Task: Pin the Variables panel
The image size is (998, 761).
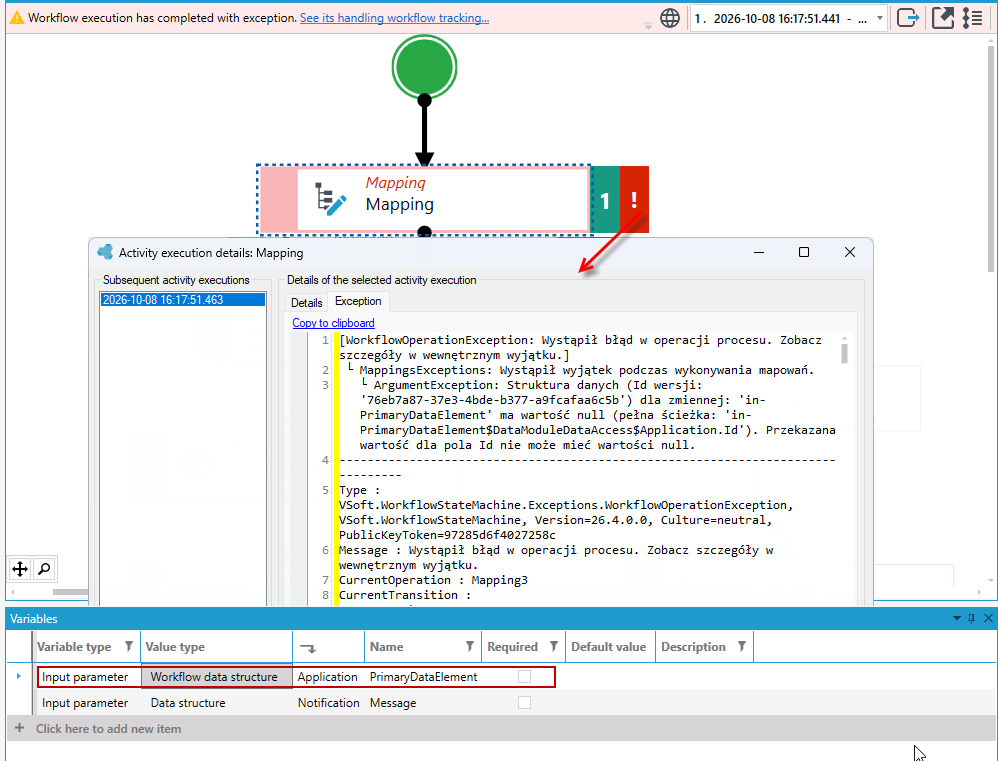Action: [971, 618]
